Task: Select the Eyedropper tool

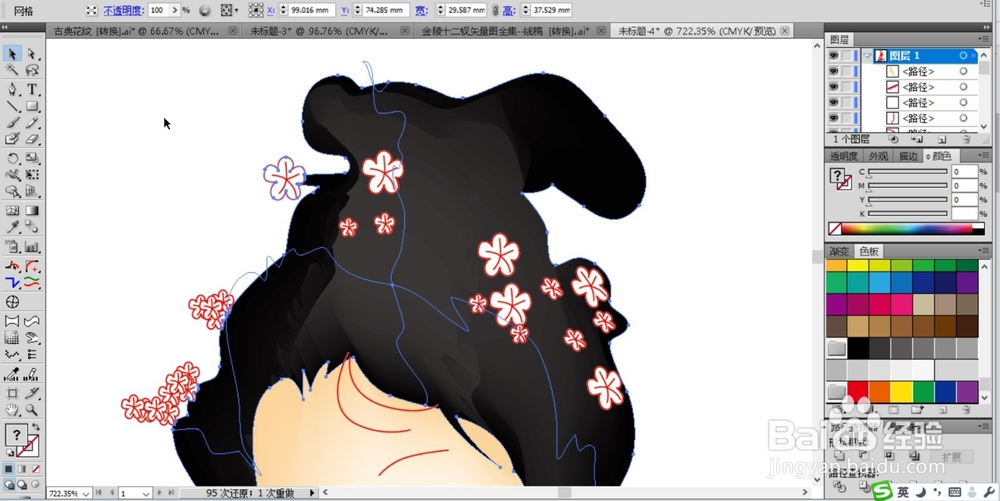Action: 12,228
